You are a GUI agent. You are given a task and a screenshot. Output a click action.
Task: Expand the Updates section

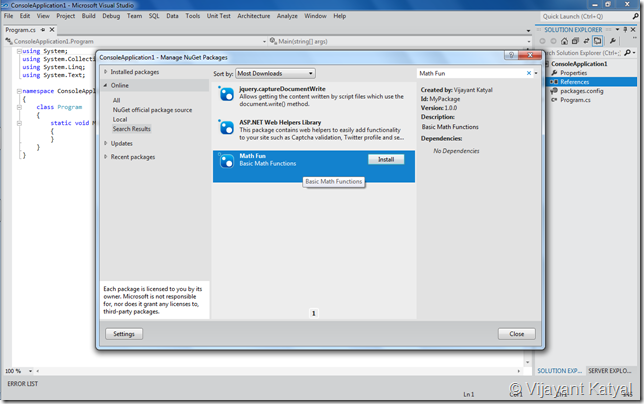pos(106,143)
